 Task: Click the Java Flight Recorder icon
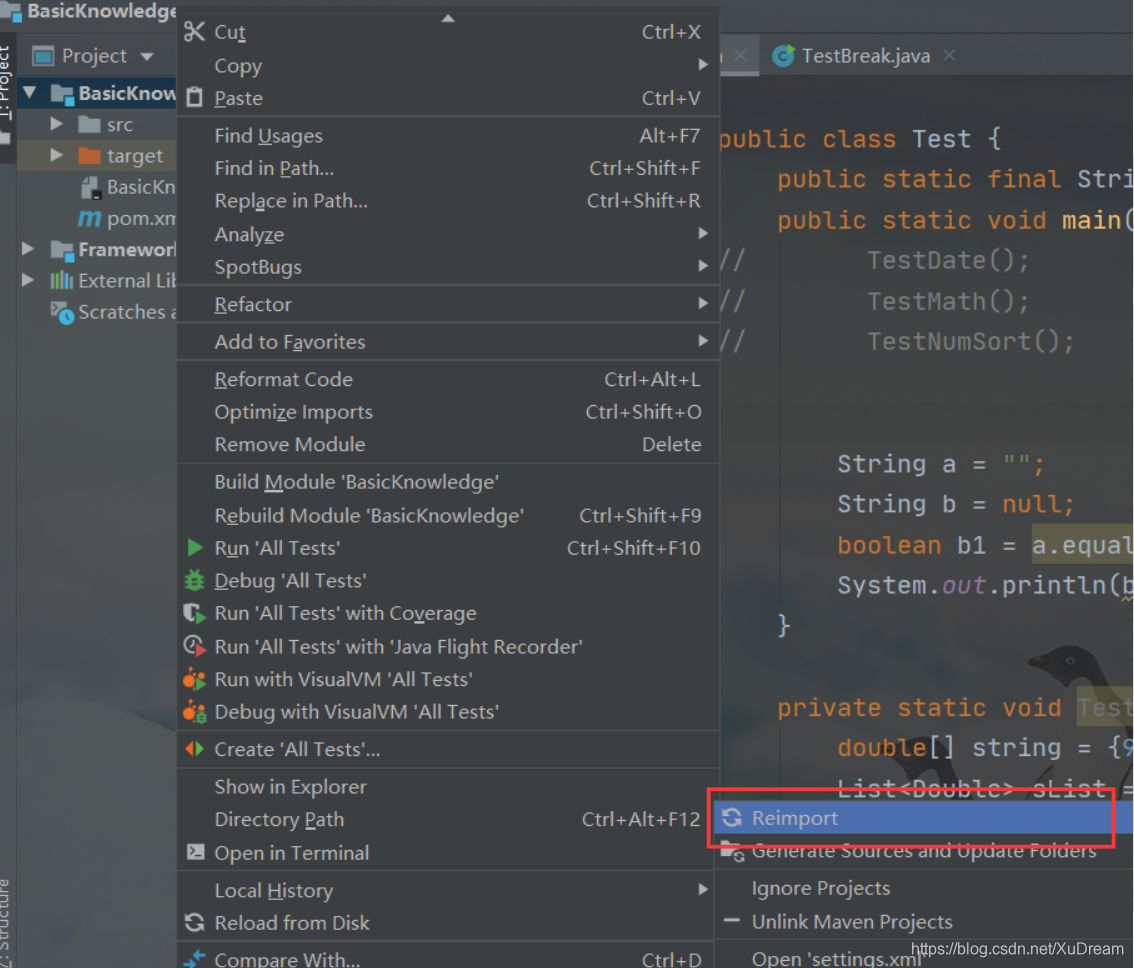click(x=194, y=645)
